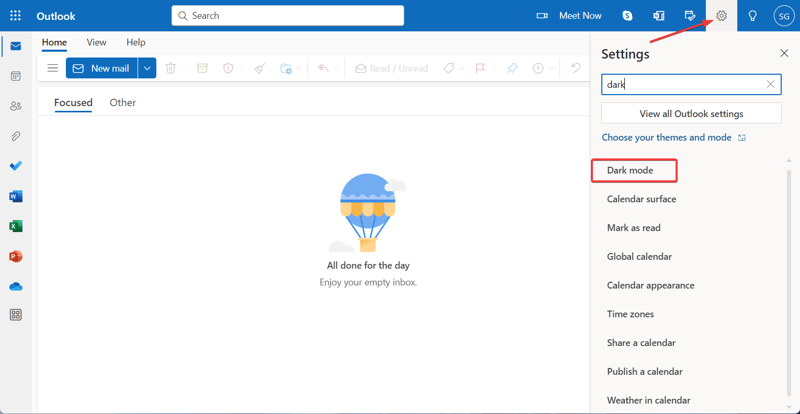The image size is (800, 414).
Task: Open the Tips lightbulb icon
Action: 752,16
